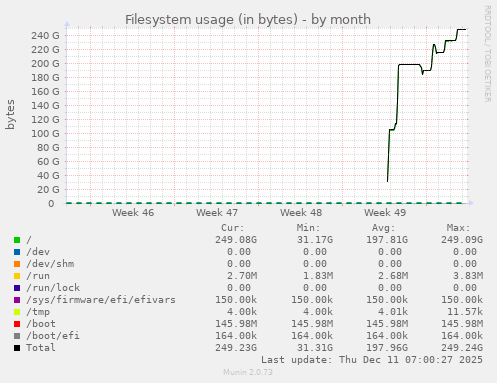Click the purple swatch for efivars

17,300
